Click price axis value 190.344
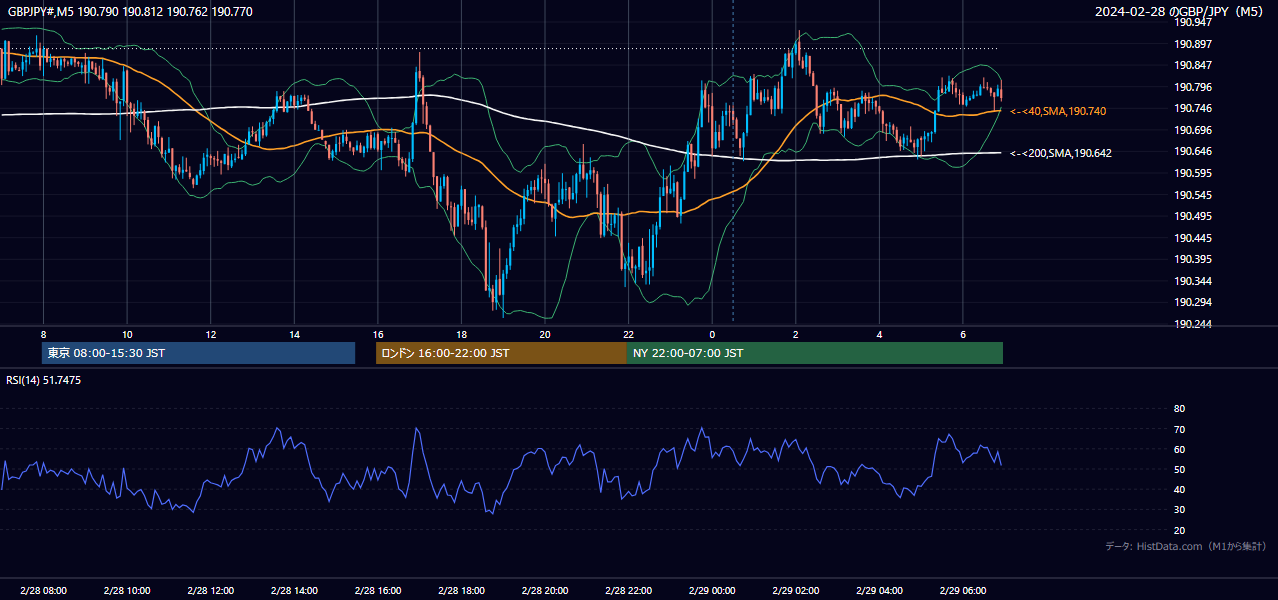Image resolution: width=1278 pixels, height=600 pixels. point(1194,281)
